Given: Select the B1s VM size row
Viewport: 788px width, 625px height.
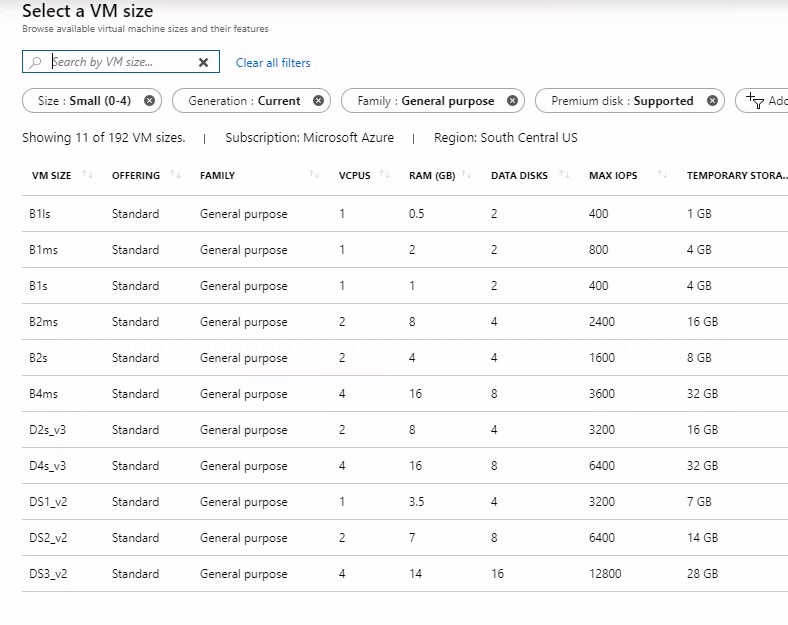Looking at the screenshot, I should pyautogui.click(x=405, y=286).
